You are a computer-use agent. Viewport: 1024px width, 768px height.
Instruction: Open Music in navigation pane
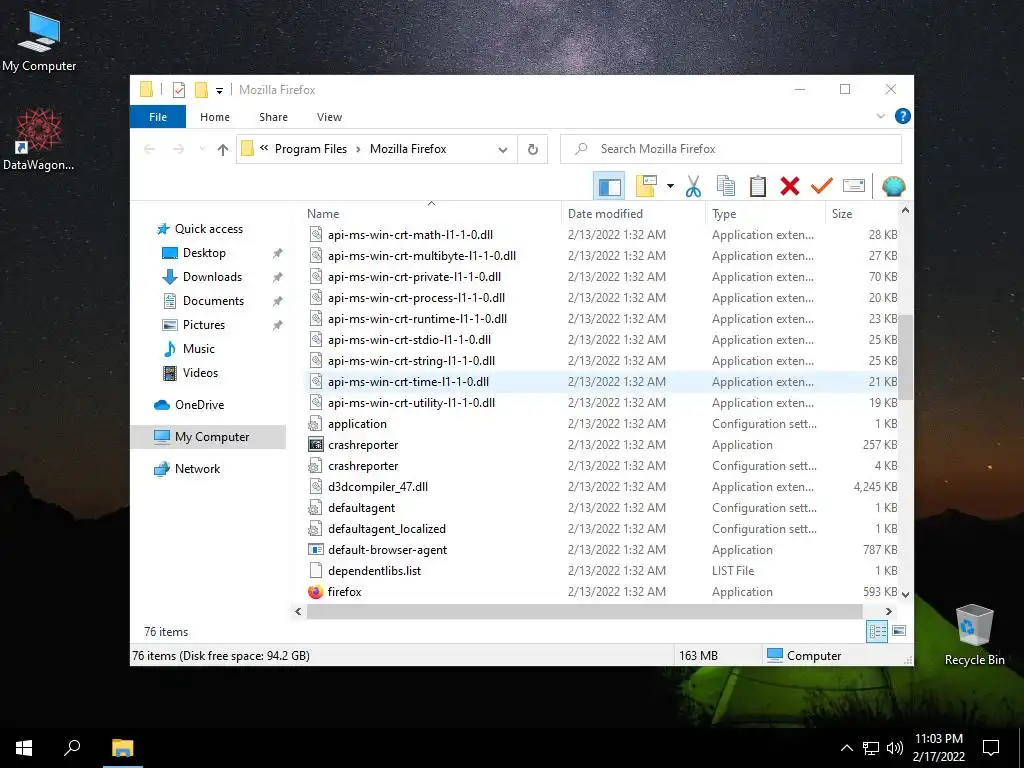coord(199,349)
